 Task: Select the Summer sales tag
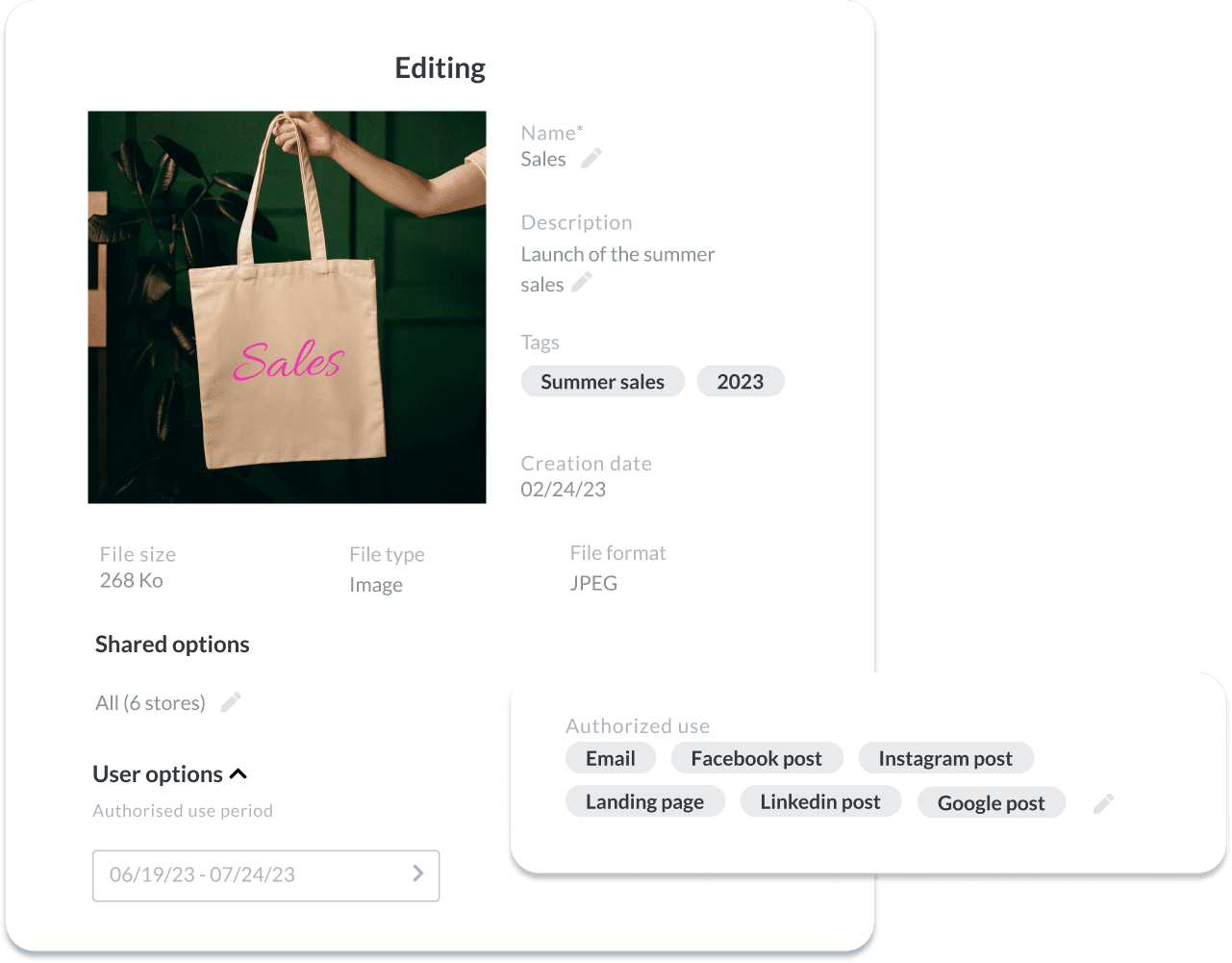[602, 382]
